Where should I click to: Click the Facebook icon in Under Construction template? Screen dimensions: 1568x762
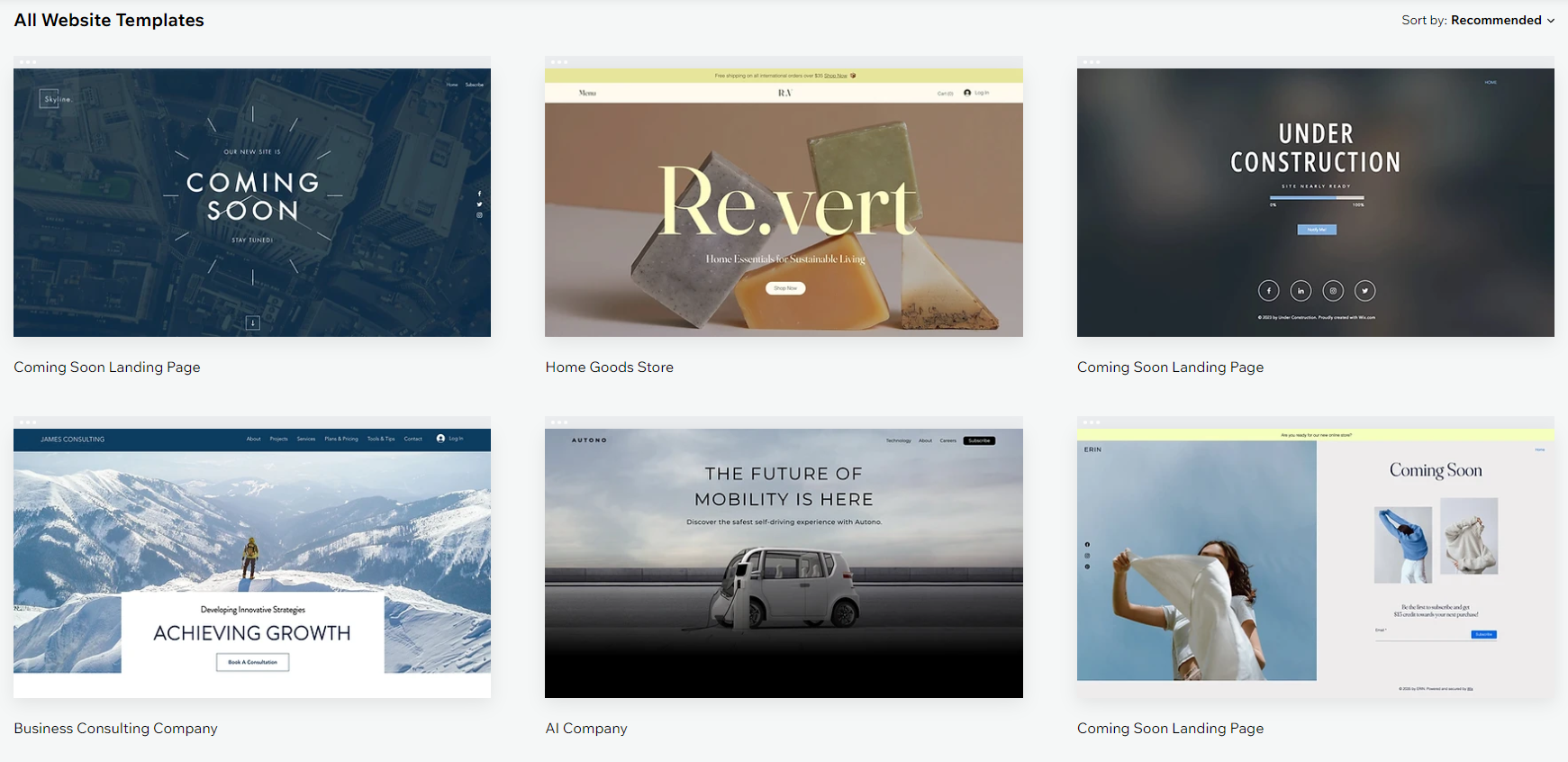point(1268,290)
